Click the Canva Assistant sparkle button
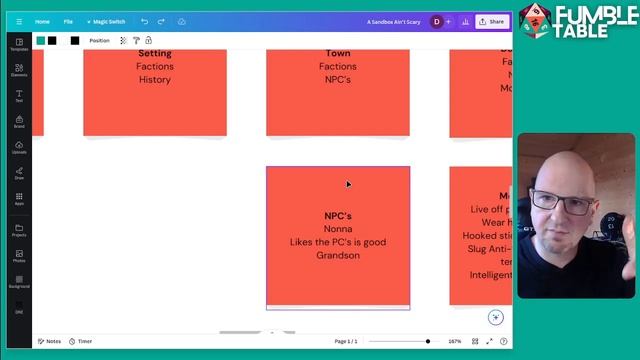This screenshot has width=640, height=360. 496,317
